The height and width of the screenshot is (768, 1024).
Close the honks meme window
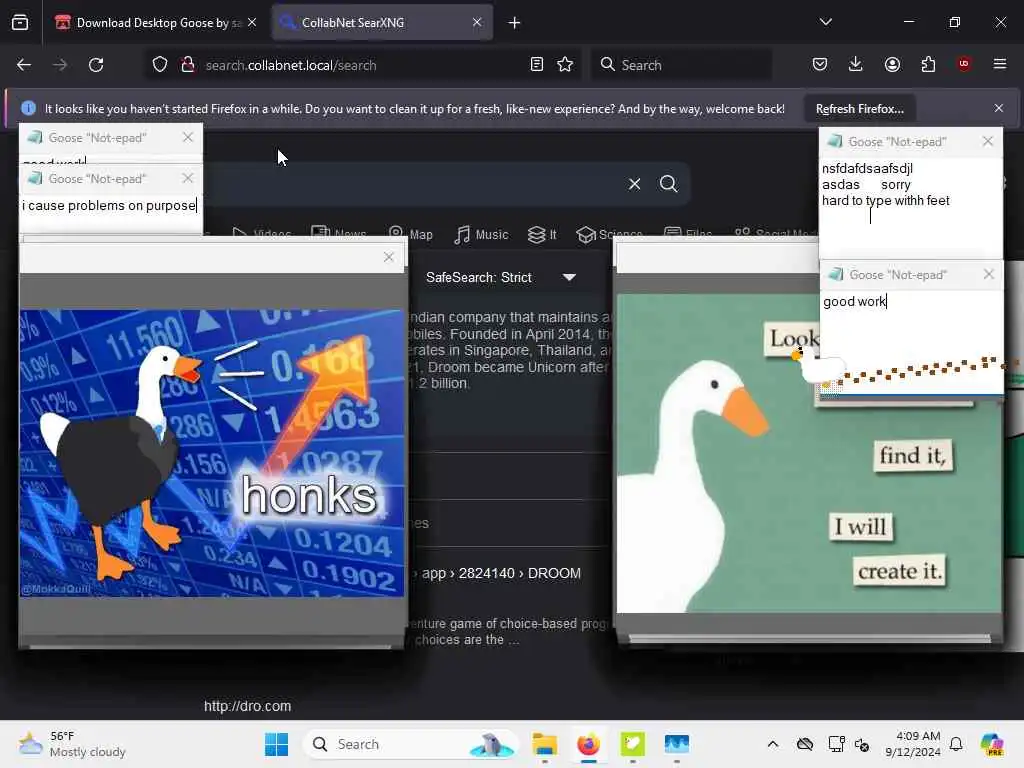click(x=389, y=257)
